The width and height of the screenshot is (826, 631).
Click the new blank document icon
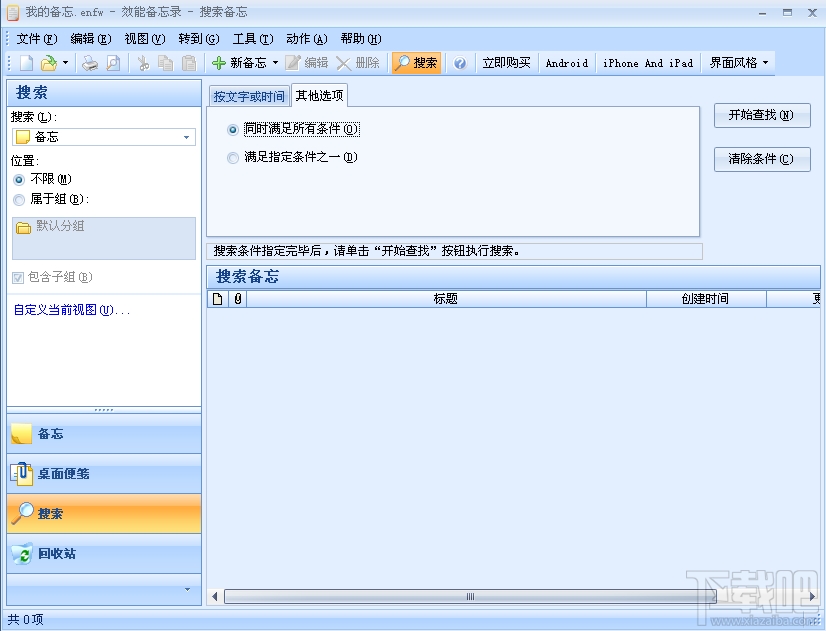click(x=26, y=63)
